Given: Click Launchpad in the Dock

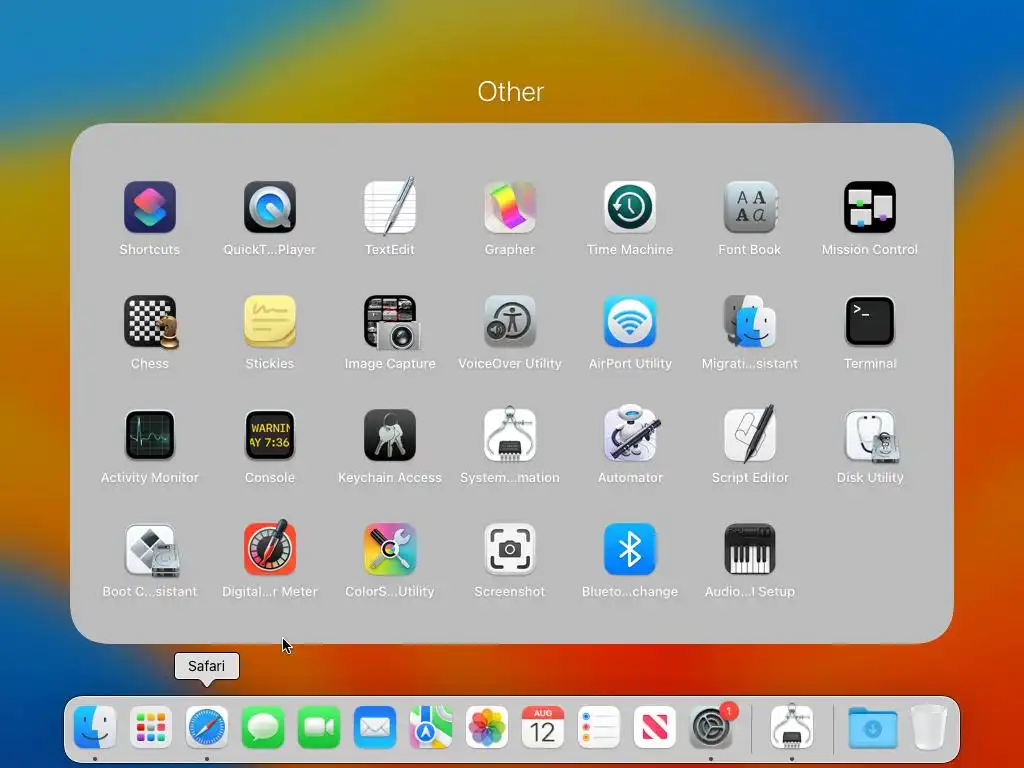Looking at the screenshot, I should click(151, 727).
